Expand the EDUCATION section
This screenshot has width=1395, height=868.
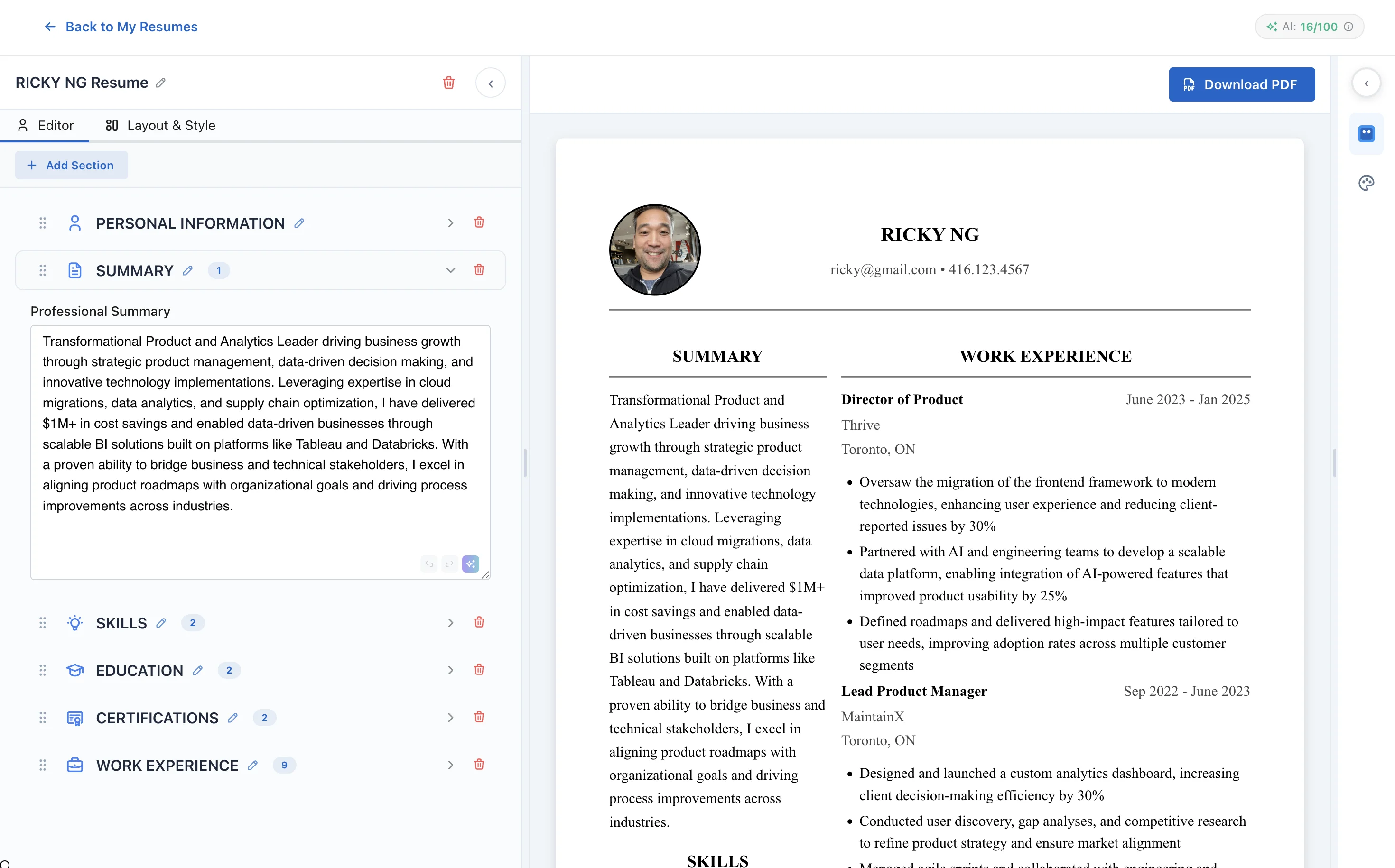point(450,670)
